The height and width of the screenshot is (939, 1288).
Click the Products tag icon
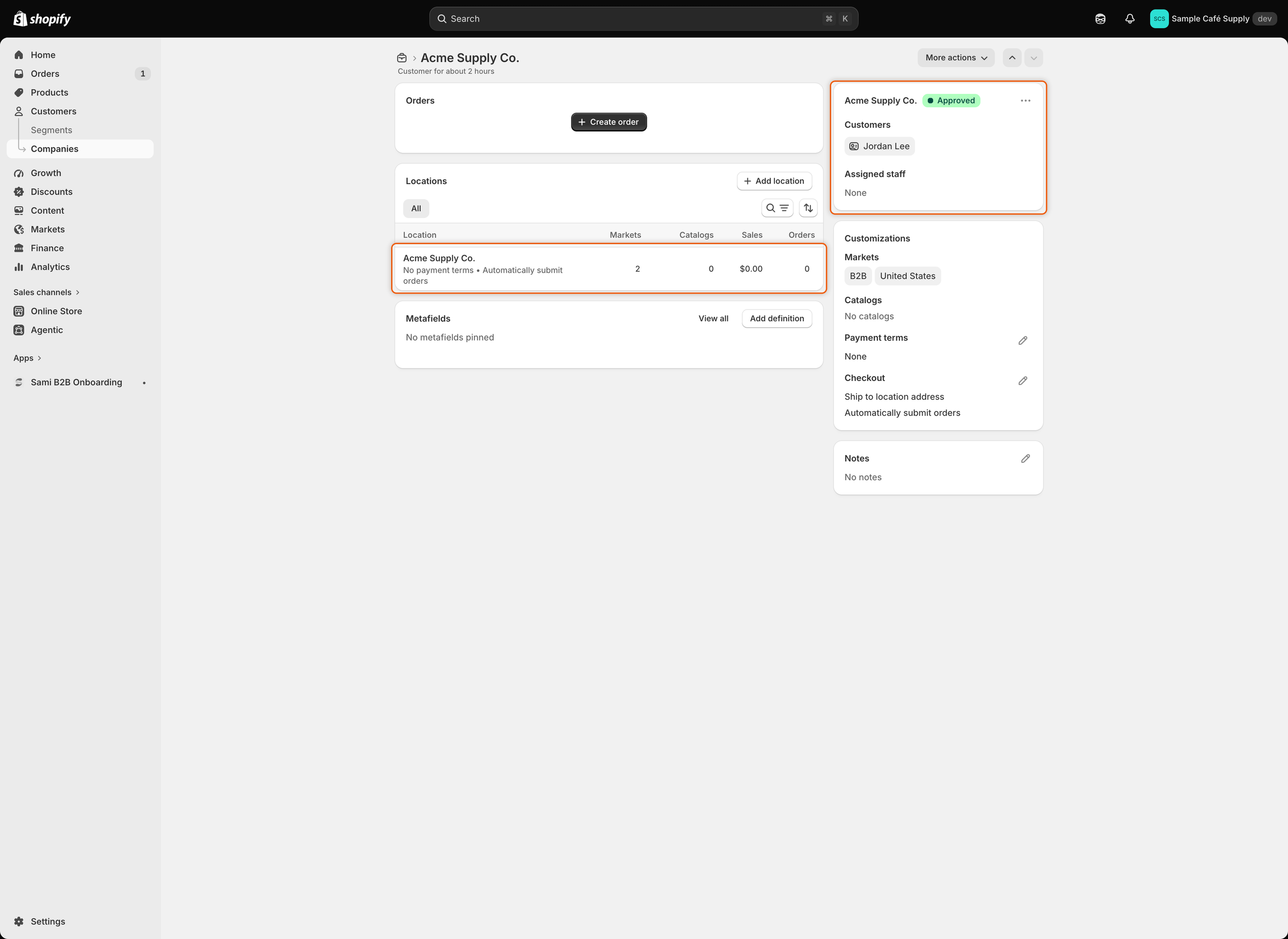(x=19, y=93)
